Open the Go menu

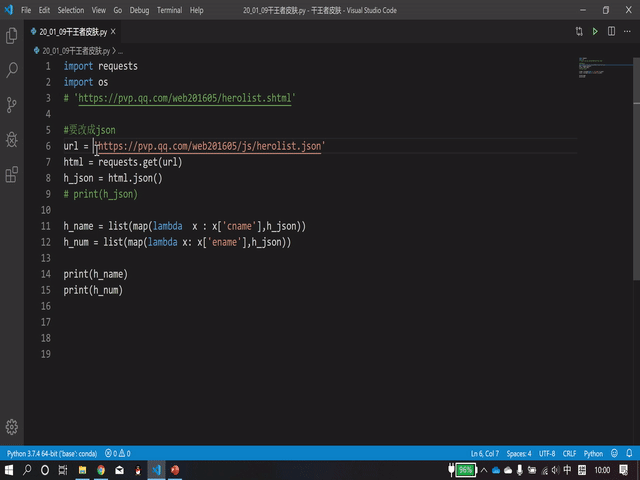click(118, 10)
